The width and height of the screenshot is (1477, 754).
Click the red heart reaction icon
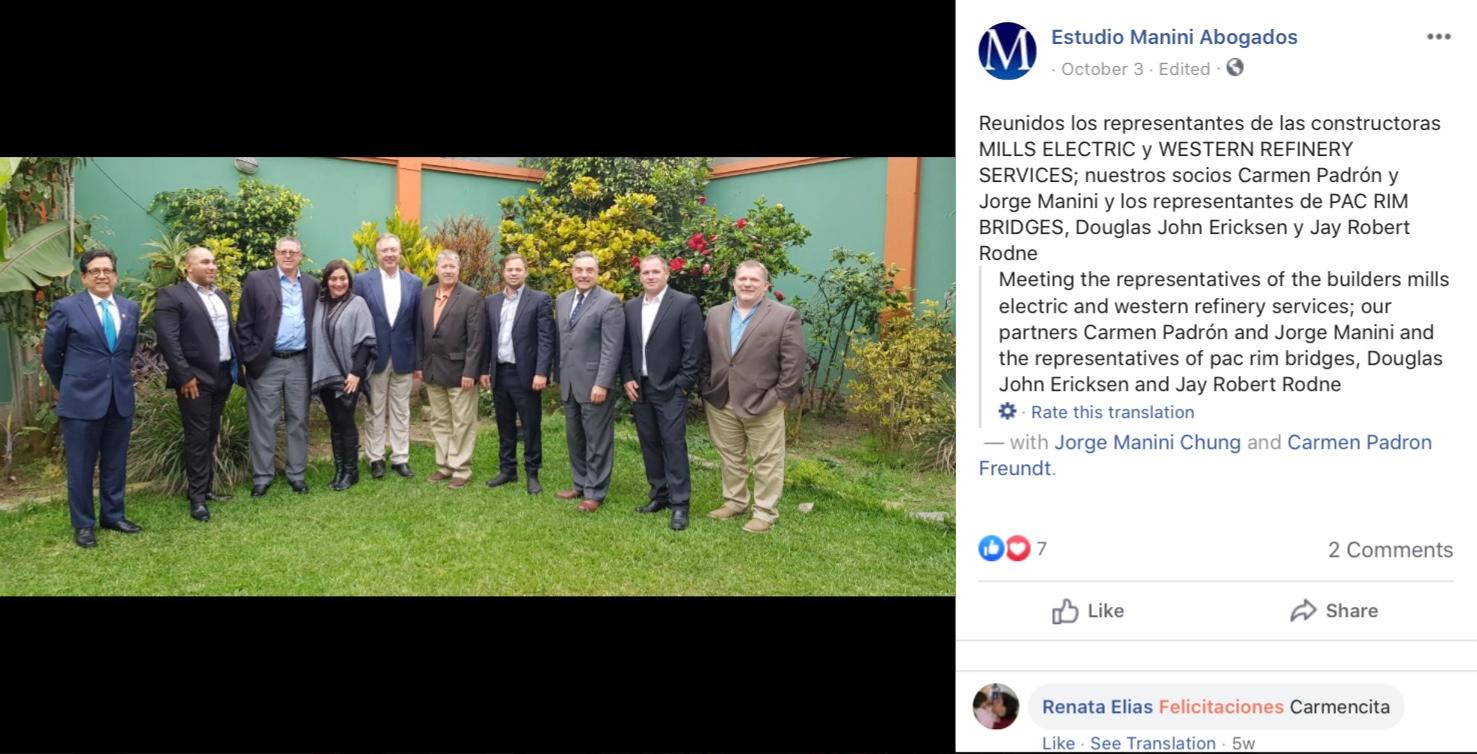click(1017, 548)
